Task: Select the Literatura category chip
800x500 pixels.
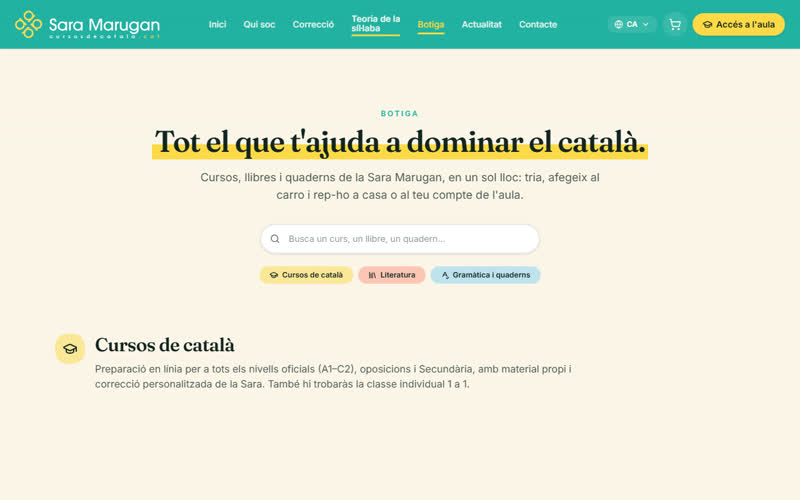Action: point(392,275)
